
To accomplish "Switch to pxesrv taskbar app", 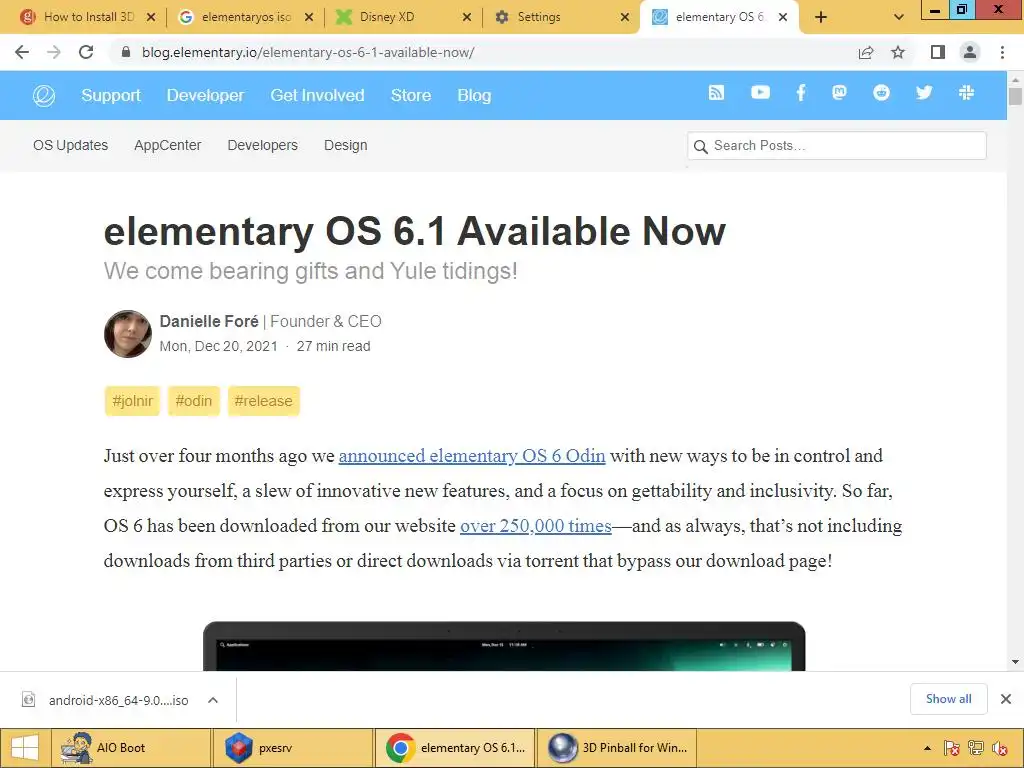I will pos(293,748).
